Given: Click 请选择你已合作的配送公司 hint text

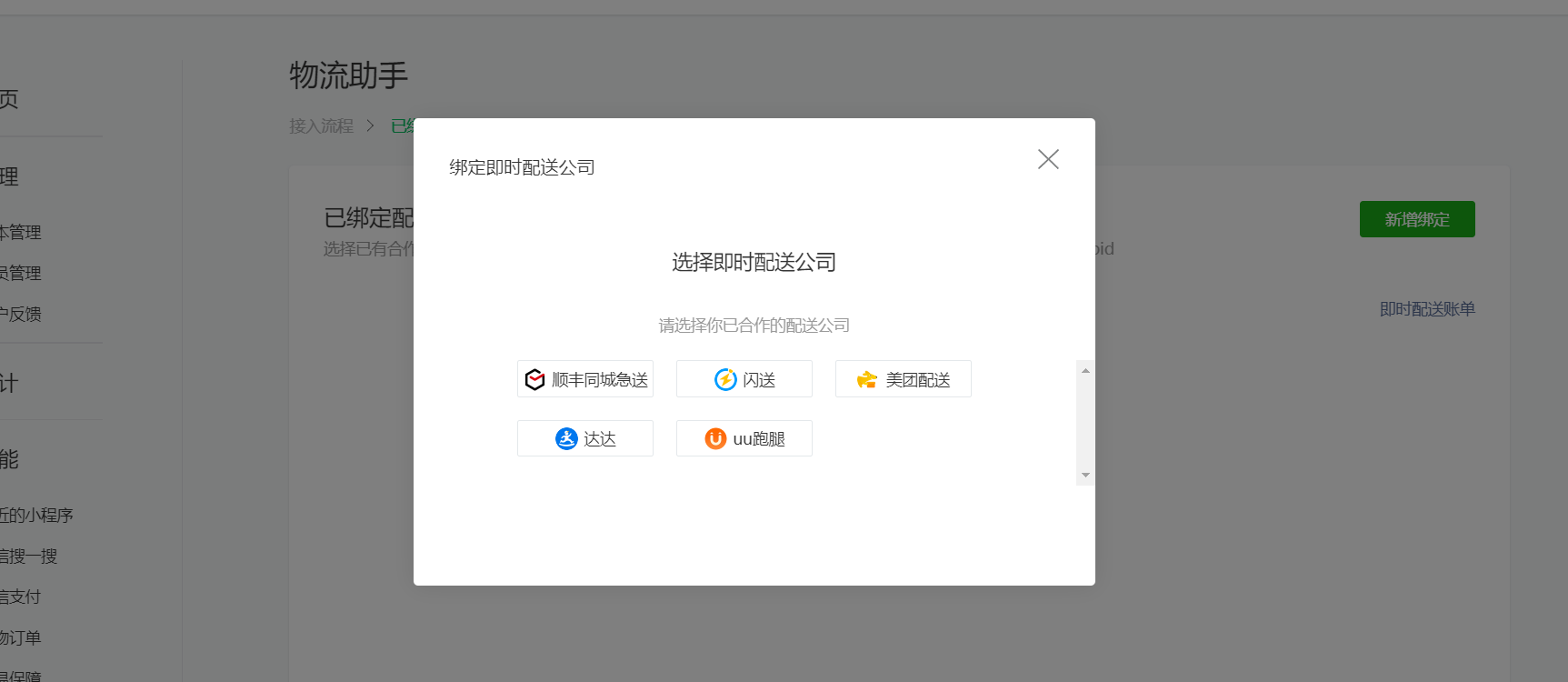Looking at the screenshot, I should pyautogui.click(x=754, y=325).
